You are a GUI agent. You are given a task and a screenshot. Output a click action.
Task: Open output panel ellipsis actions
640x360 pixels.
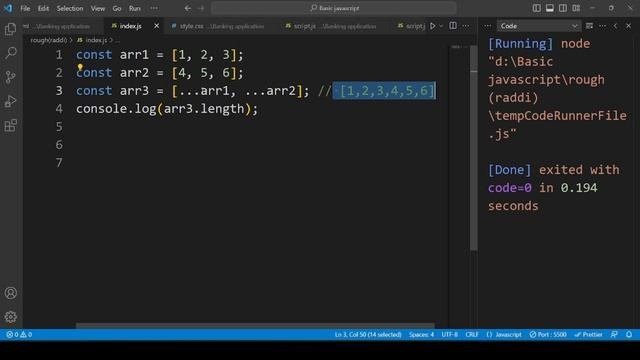pos(602,26)
